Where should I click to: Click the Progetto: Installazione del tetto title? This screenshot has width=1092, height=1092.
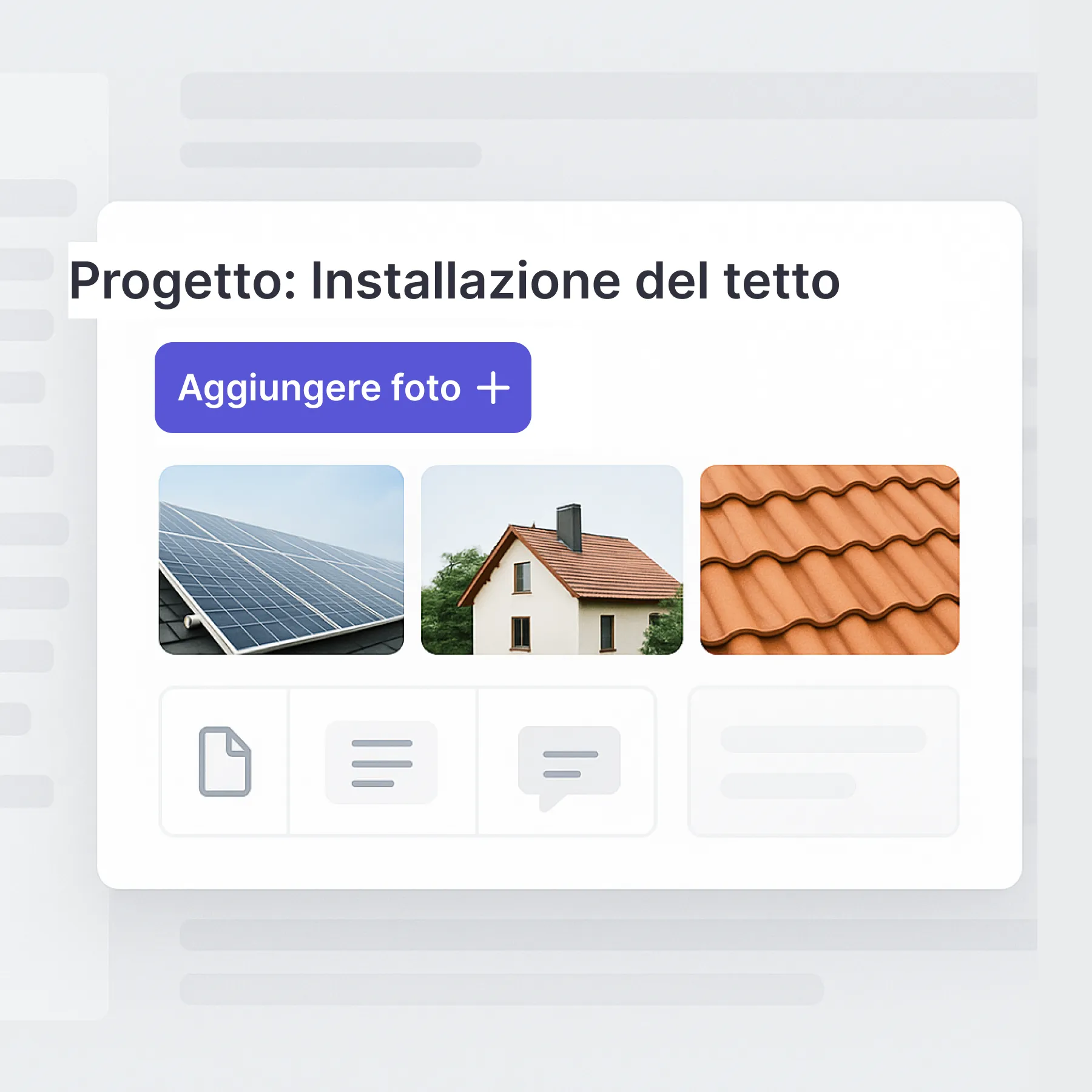pyautogui.click(x=454, y=281)
